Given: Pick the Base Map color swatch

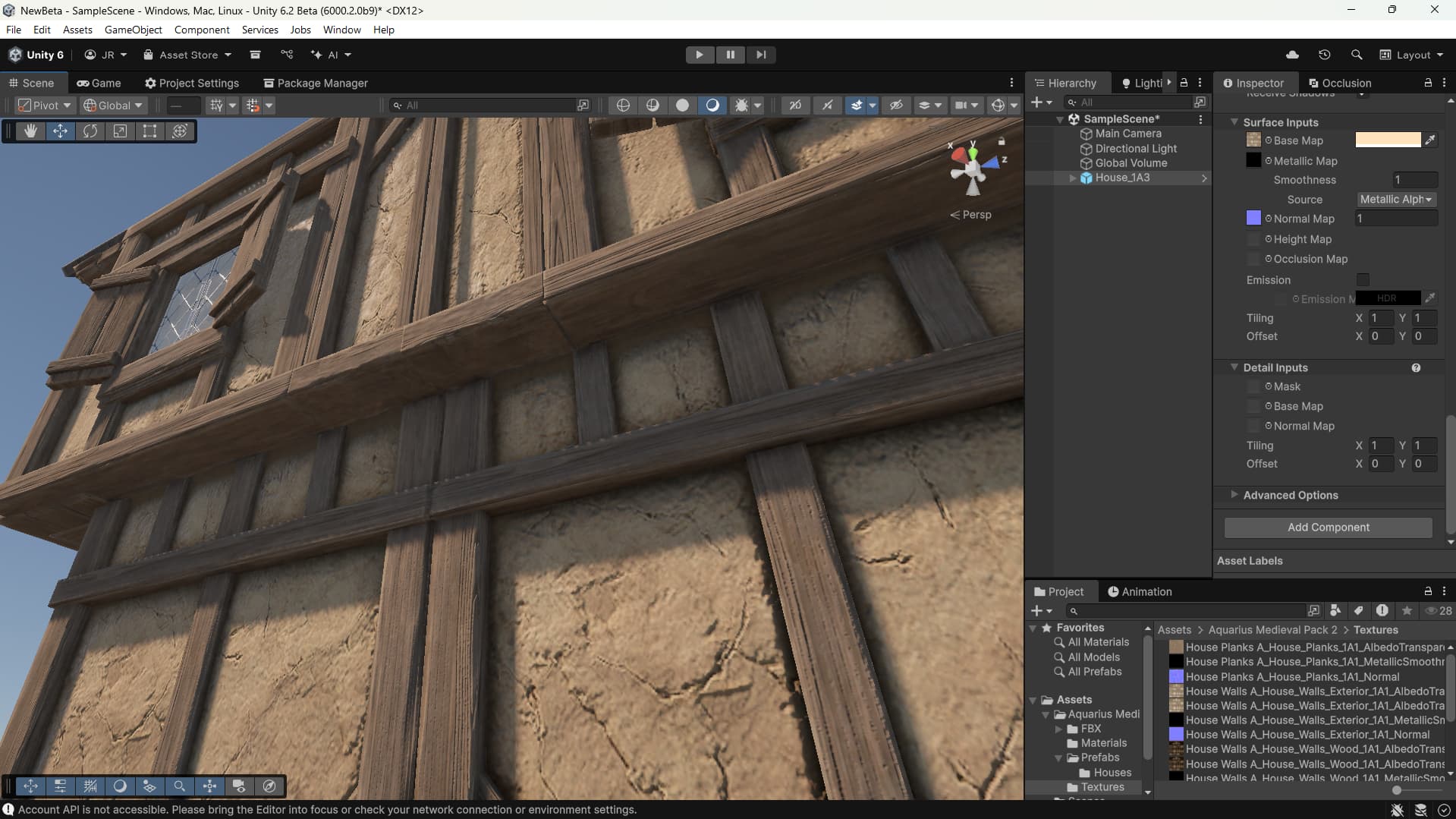Looking at the screenshot, I should point(1388,140).
